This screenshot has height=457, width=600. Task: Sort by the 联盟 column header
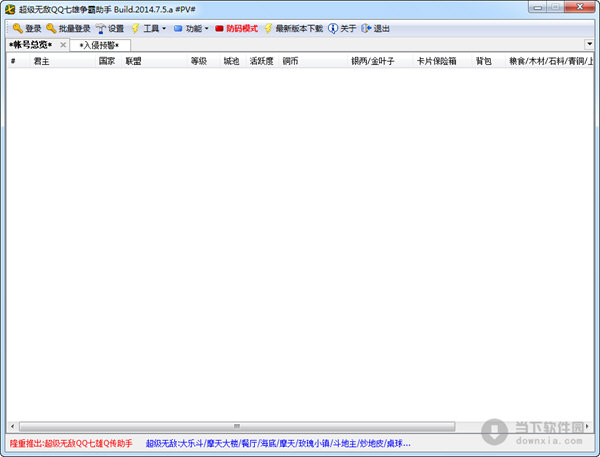pyautogui.click(x=155, y=61)
